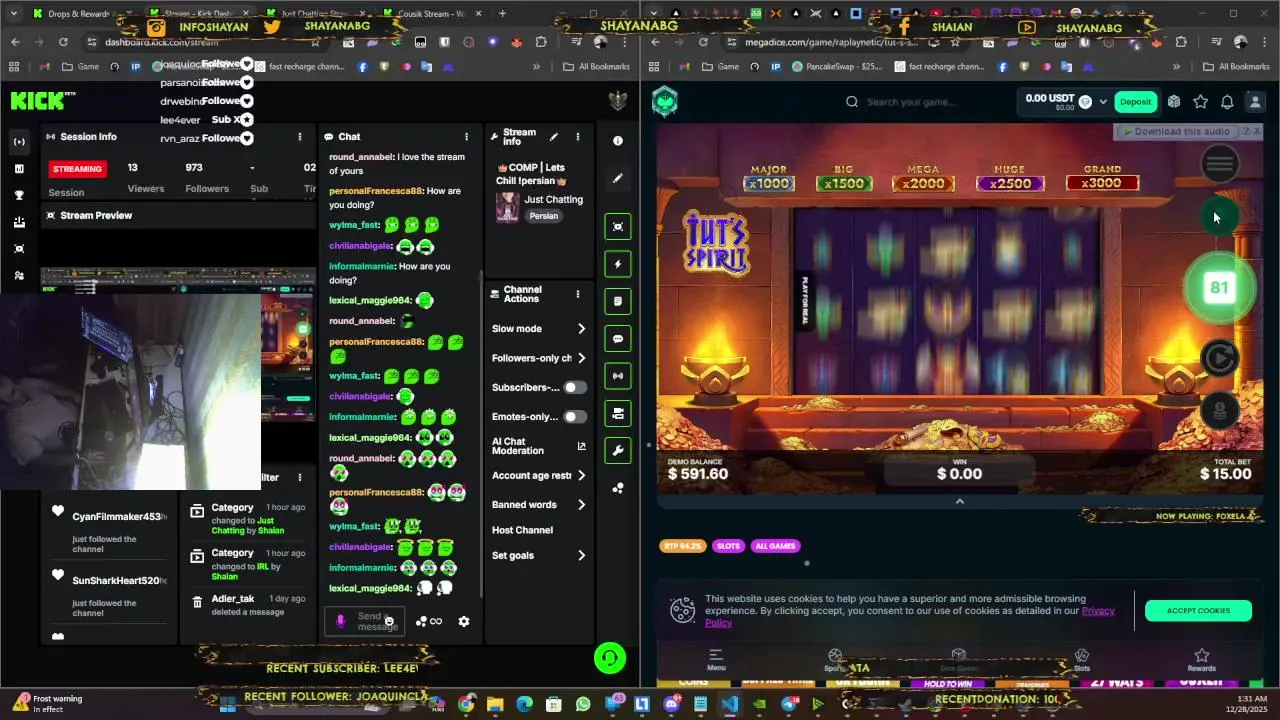This screenshot has height=720, width=1280.
Task: Open the trophy achievements icon in Kick sidebar
Action: pos(19,195)
